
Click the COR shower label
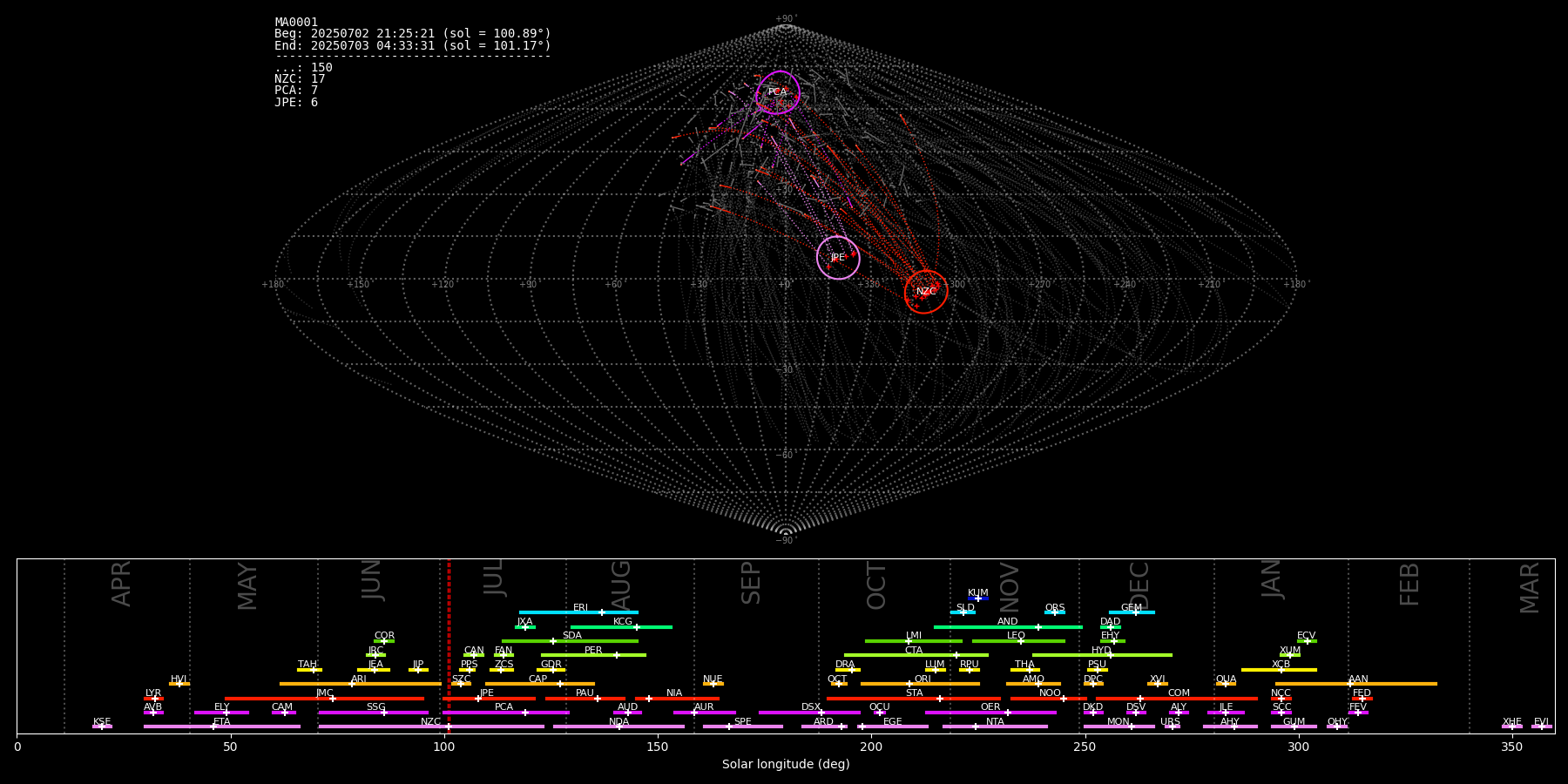[384, 636]
